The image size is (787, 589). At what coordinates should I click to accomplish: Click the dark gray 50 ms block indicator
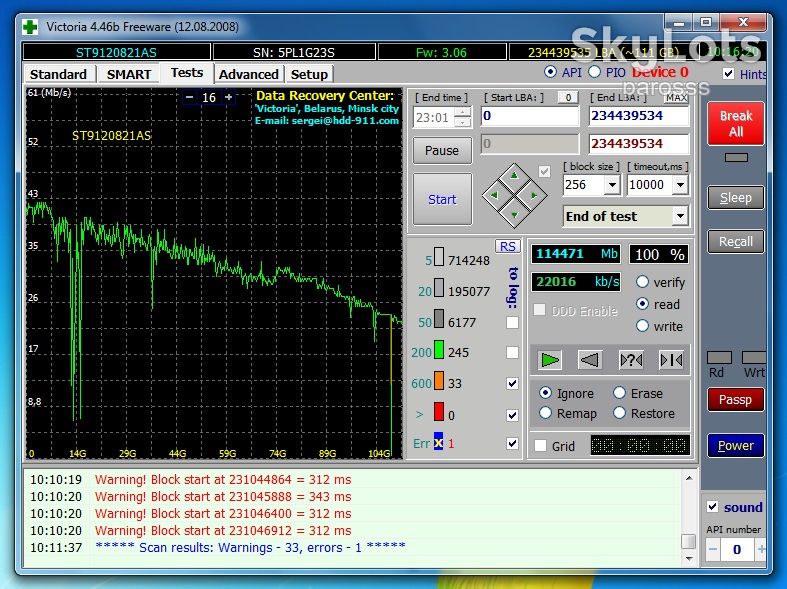[x=439, y=319]
